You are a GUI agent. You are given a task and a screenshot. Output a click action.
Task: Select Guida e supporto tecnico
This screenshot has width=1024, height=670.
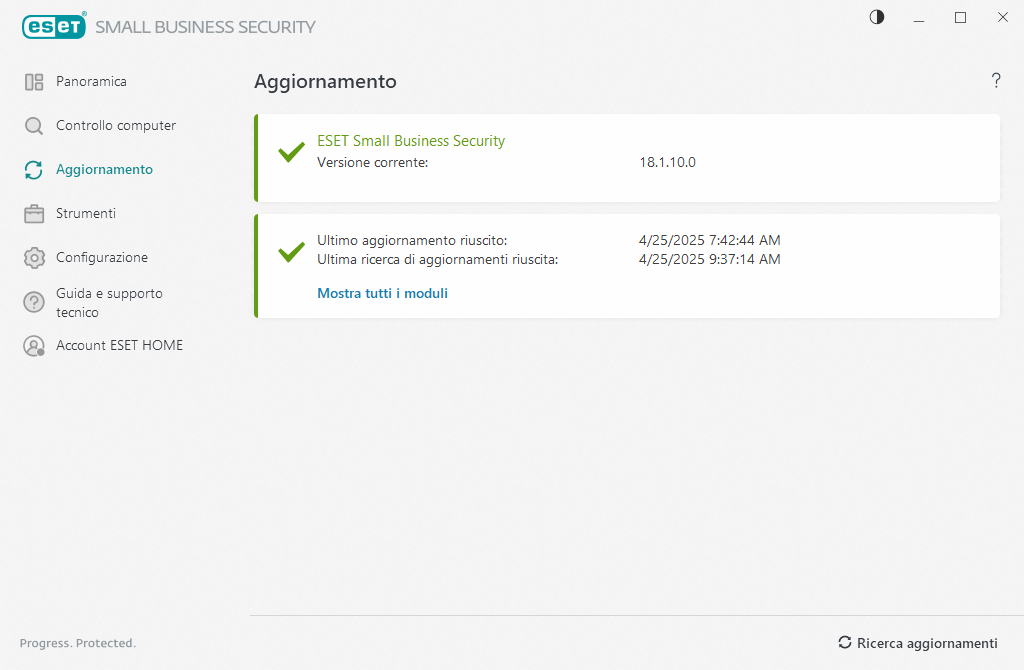(x=109, y=303)
